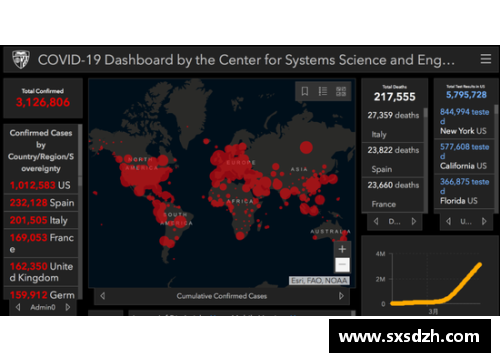Go to next map view right arrow
This screenshot has height=362, width=500.
(x=341, y=296)
